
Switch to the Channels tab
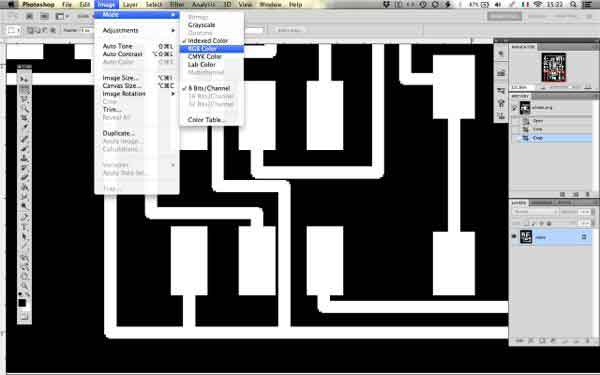coord(541,202)
